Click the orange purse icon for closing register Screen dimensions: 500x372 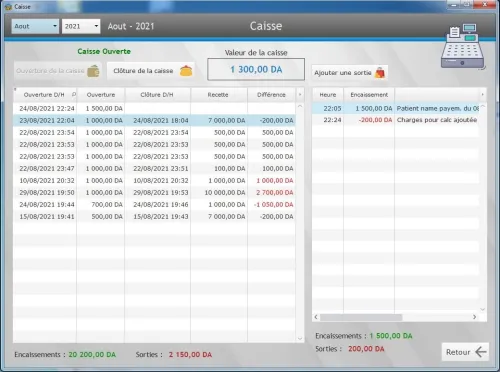coord(186,71)
